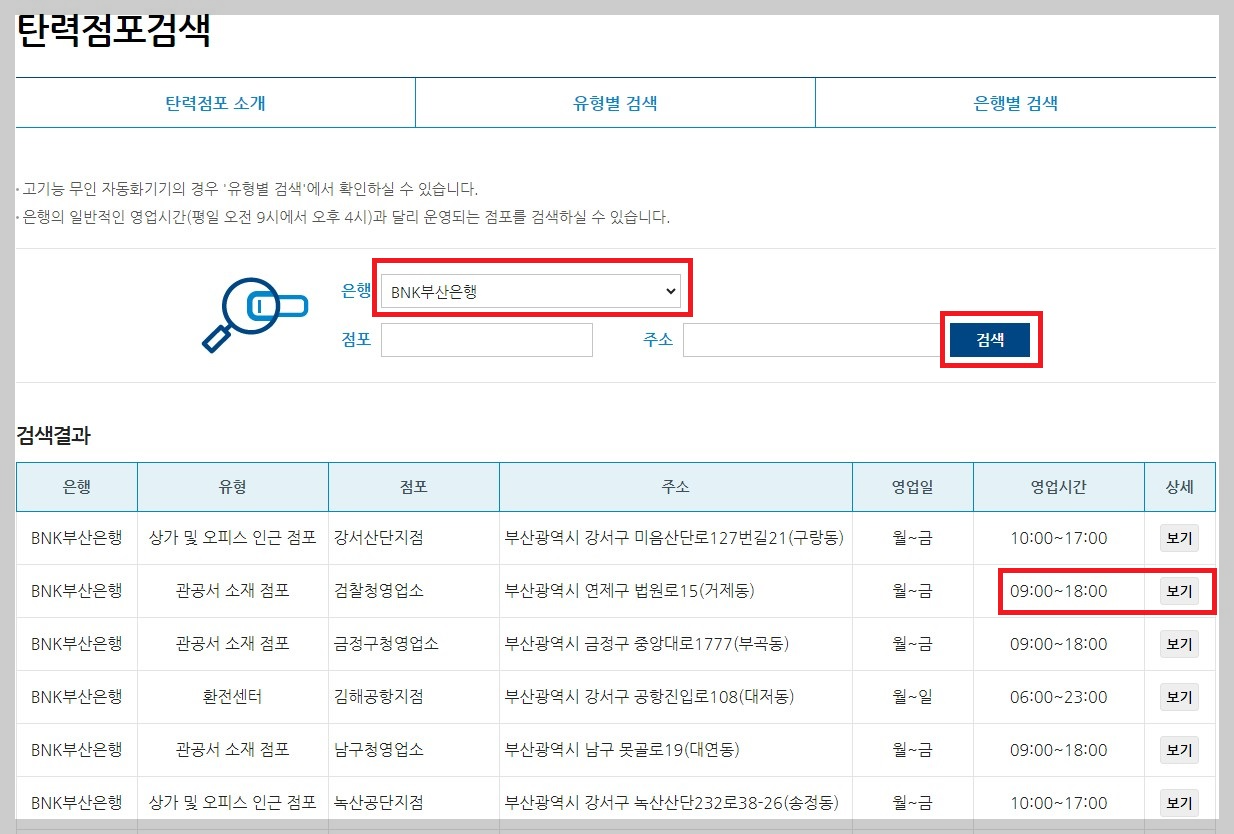This screenshot has height=834, width=1234.
Task: Focus the 주소 address input box
Action: 810,339
